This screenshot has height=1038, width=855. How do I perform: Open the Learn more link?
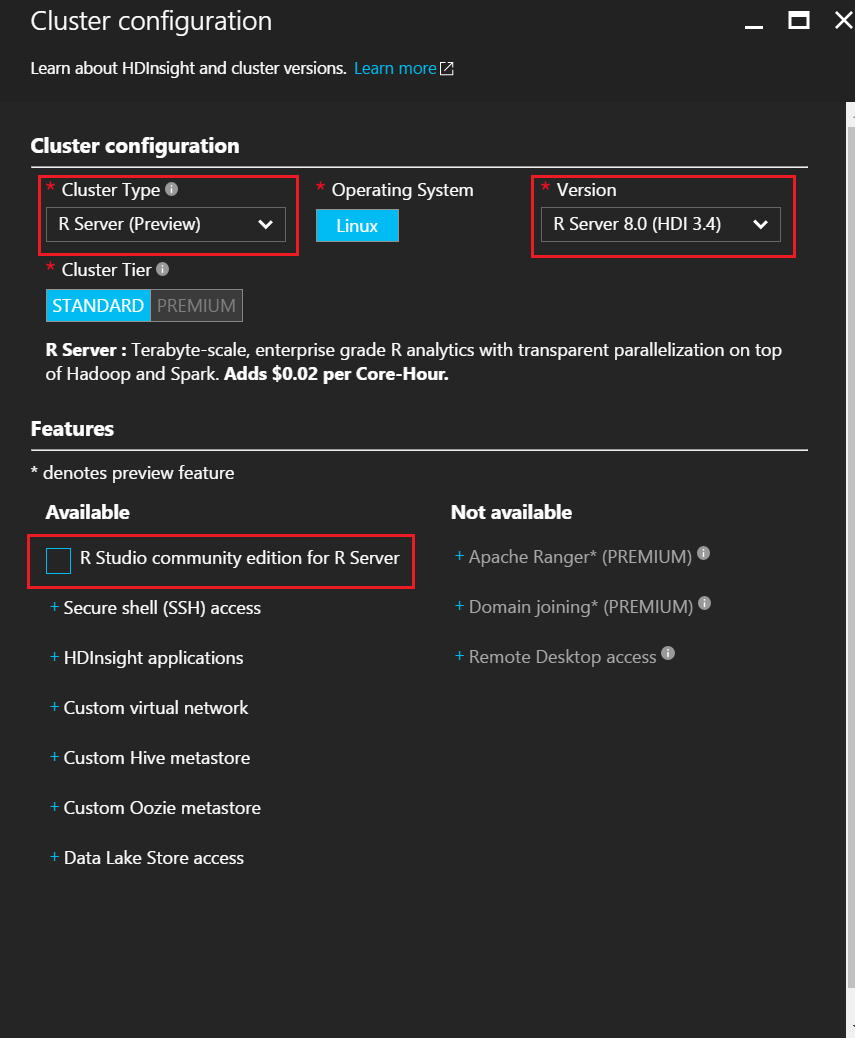(x=395, y=69)
